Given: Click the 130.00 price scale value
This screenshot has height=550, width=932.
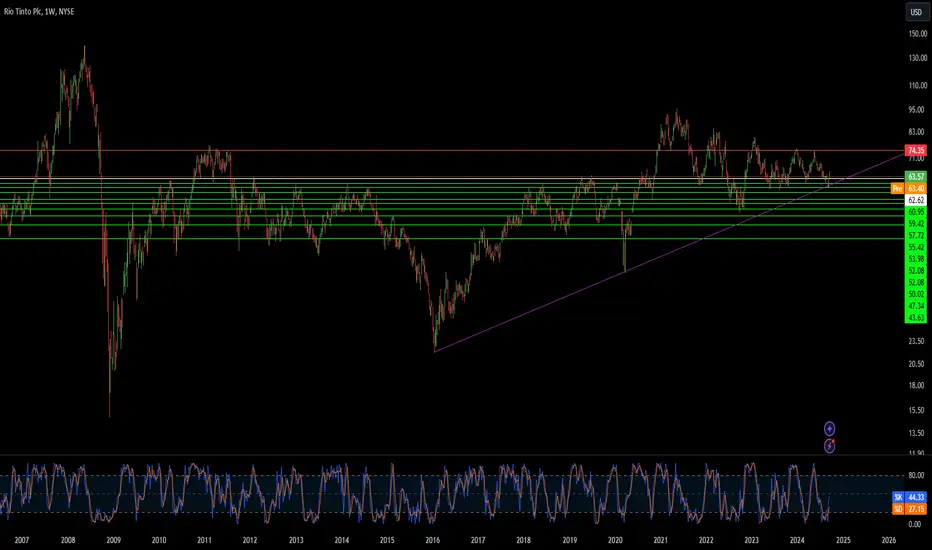Looking at the screenshot, I should [x=918, y=58].
